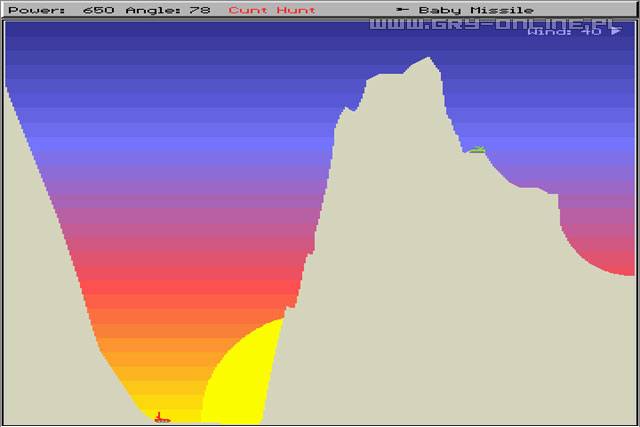640x427 pixels.
Task: Click the Wind: 40 indicator
Action: point(573,31)
